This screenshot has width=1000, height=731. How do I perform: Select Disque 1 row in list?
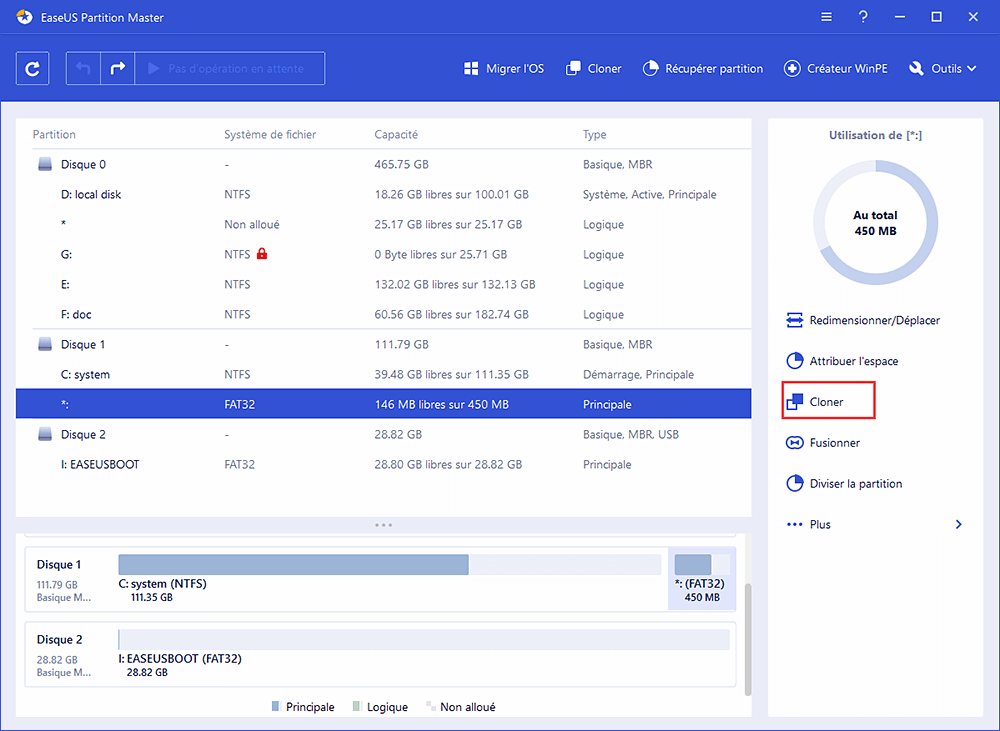pos(383,344)
